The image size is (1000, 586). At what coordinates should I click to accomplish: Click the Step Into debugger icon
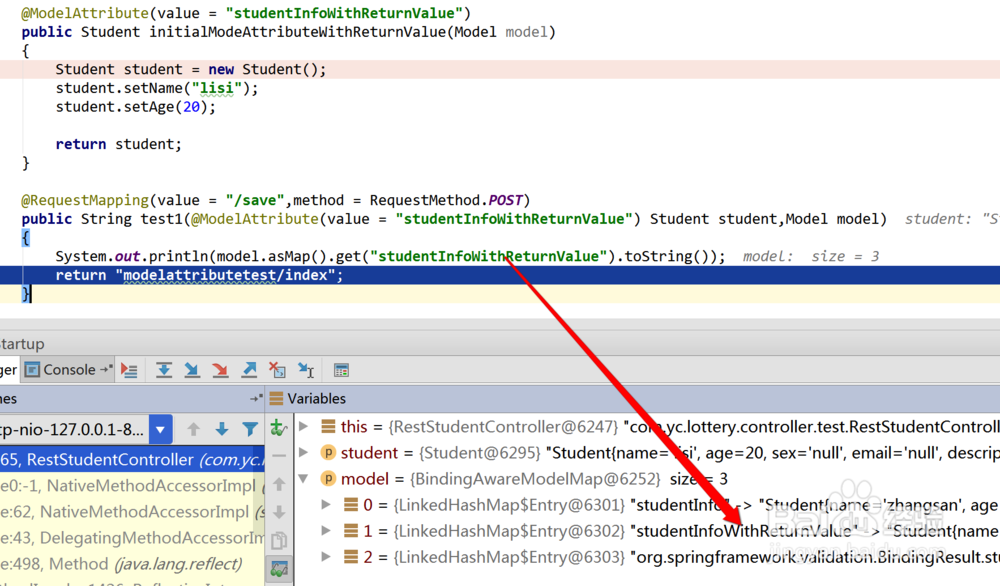tap(192, 370)
